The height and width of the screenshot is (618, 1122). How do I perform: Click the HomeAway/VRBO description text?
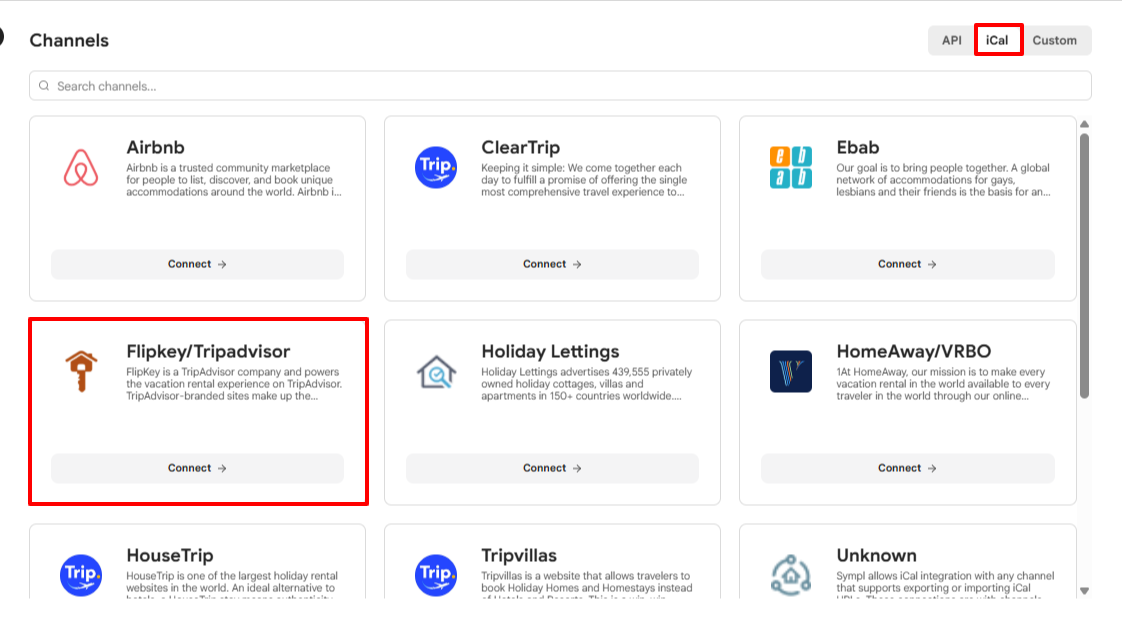click(x=943, y=383)
